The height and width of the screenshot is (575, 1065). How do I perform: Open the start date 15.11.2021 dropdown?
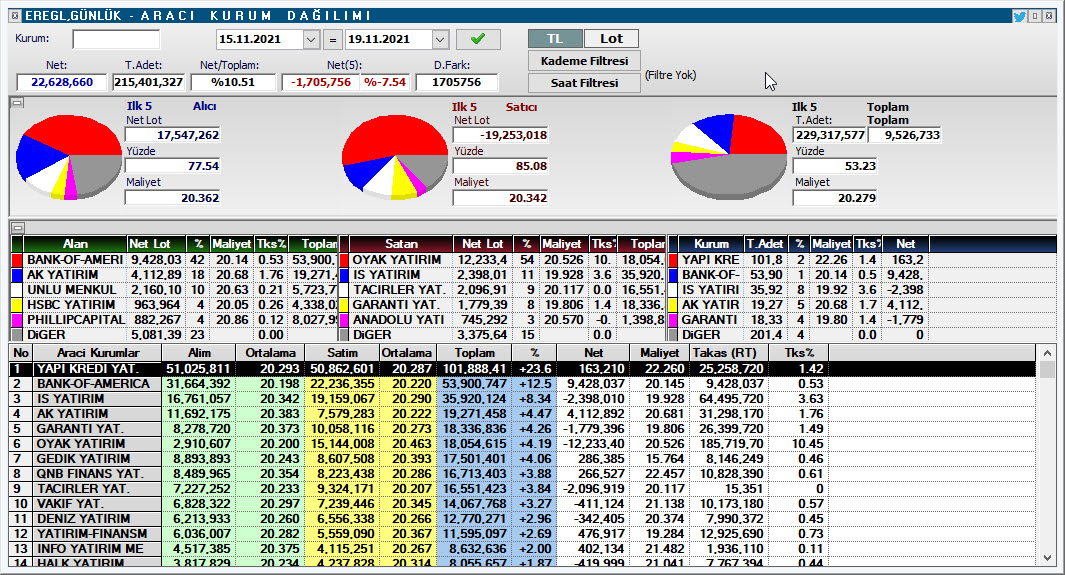click(311, 39)
